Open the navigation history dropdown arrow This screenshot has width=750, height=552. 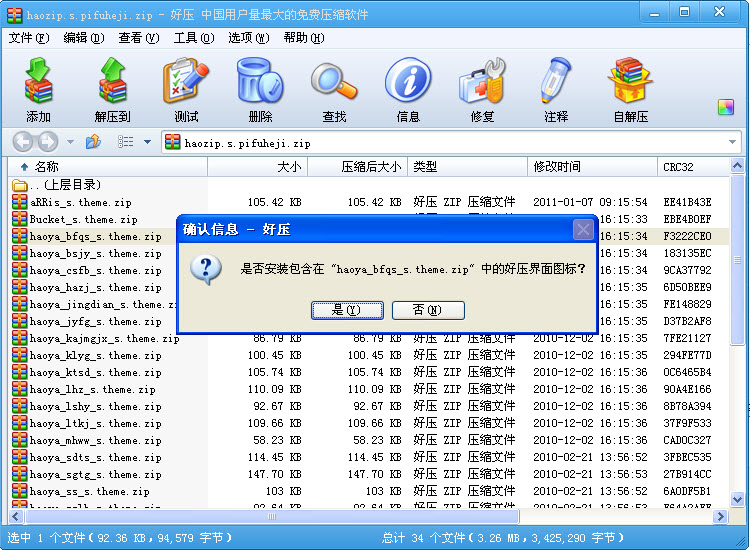point(70,142)
